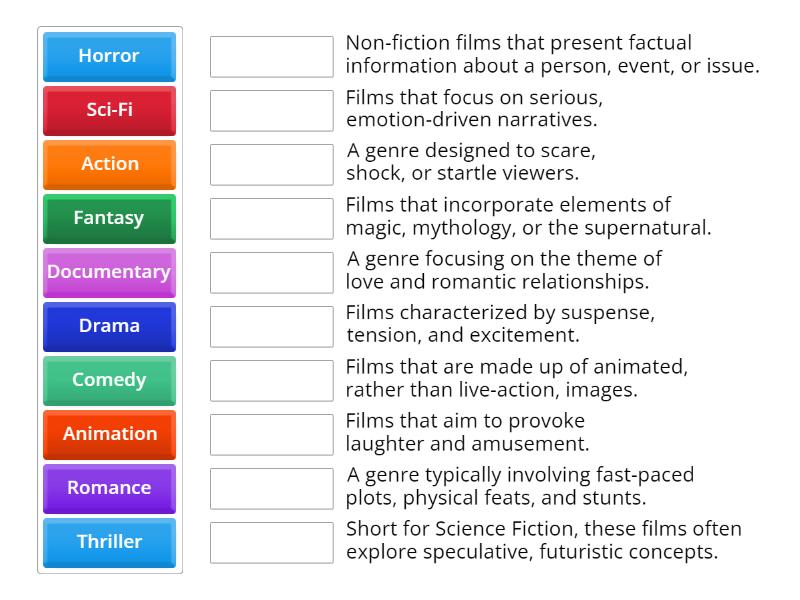This screenshot has height=600, width=800.
Task: Click the answer box beside the non-fiction films definition
Action: tap(271, 56)
